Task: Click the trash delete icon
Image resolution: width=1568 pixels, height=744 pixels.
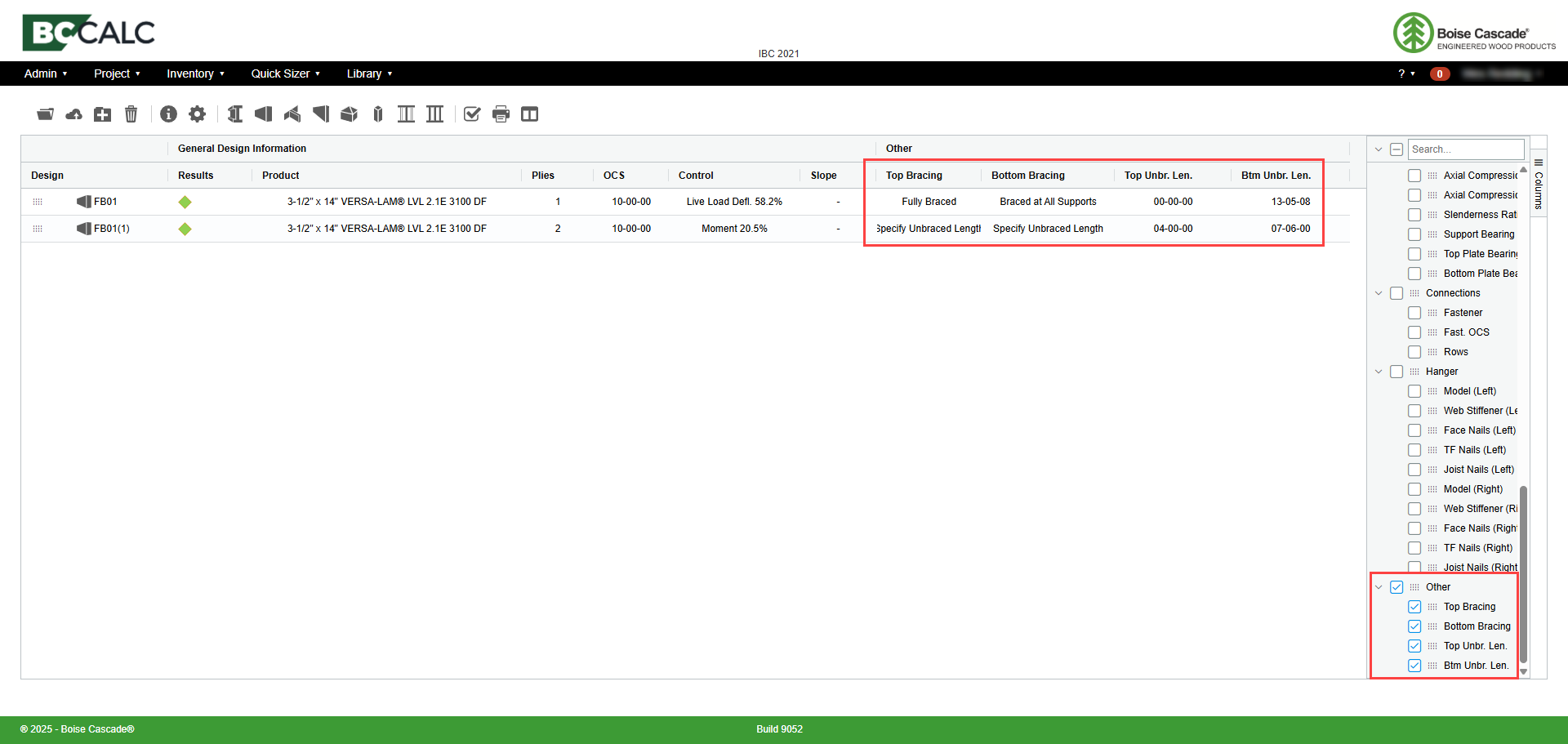Action: [131, 114]
